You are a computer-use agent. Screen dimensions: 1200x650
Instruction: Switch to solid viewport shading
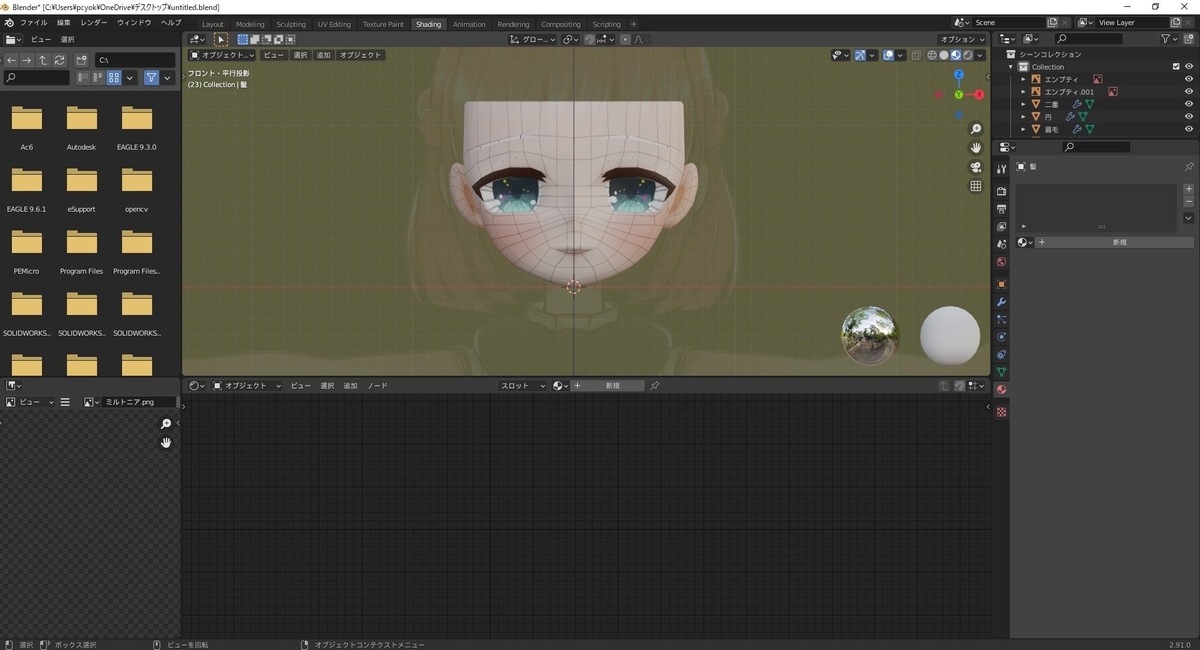(943, 55)
